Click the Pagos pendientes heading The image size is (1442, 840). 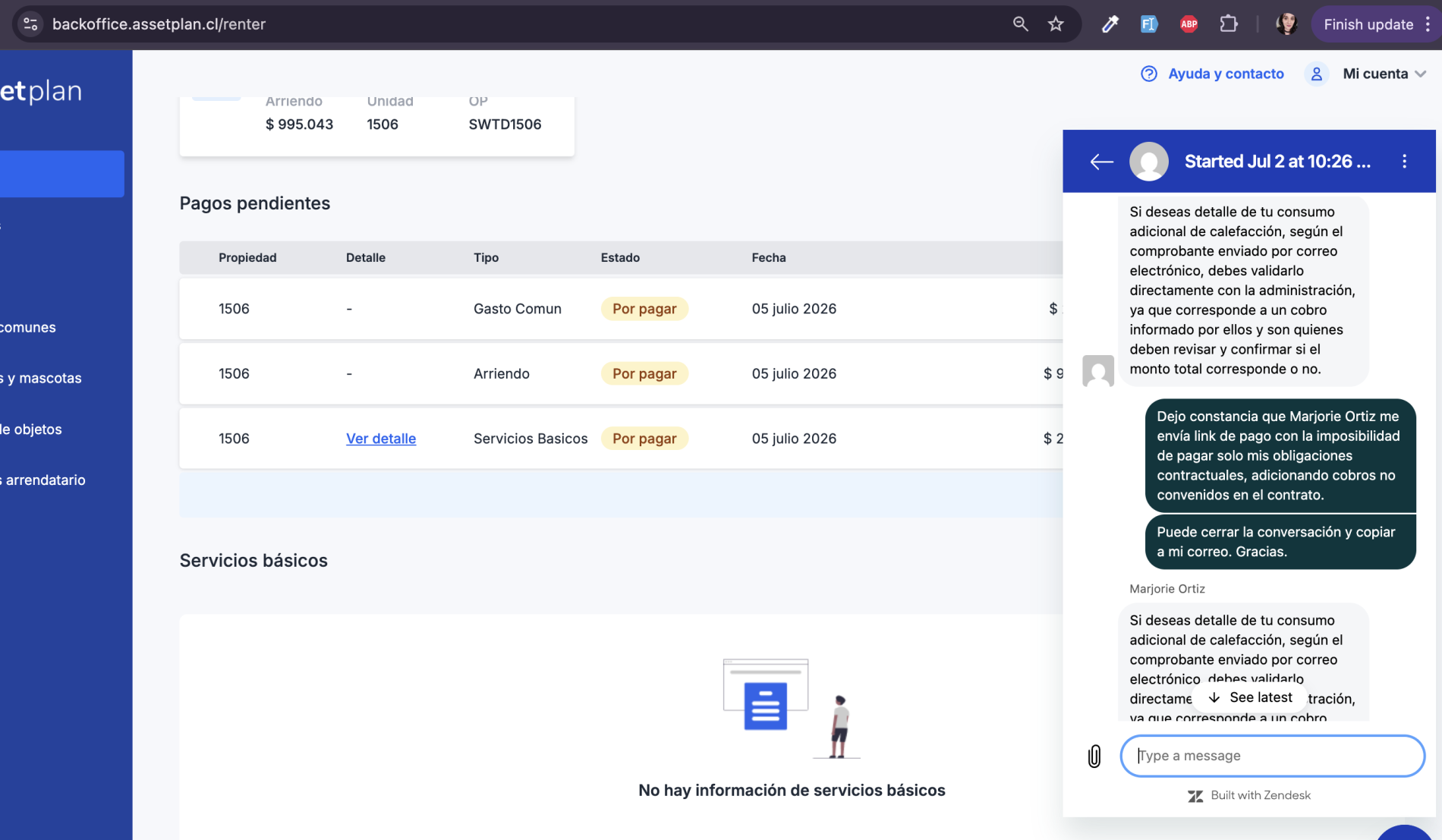[x=255, y=203]
